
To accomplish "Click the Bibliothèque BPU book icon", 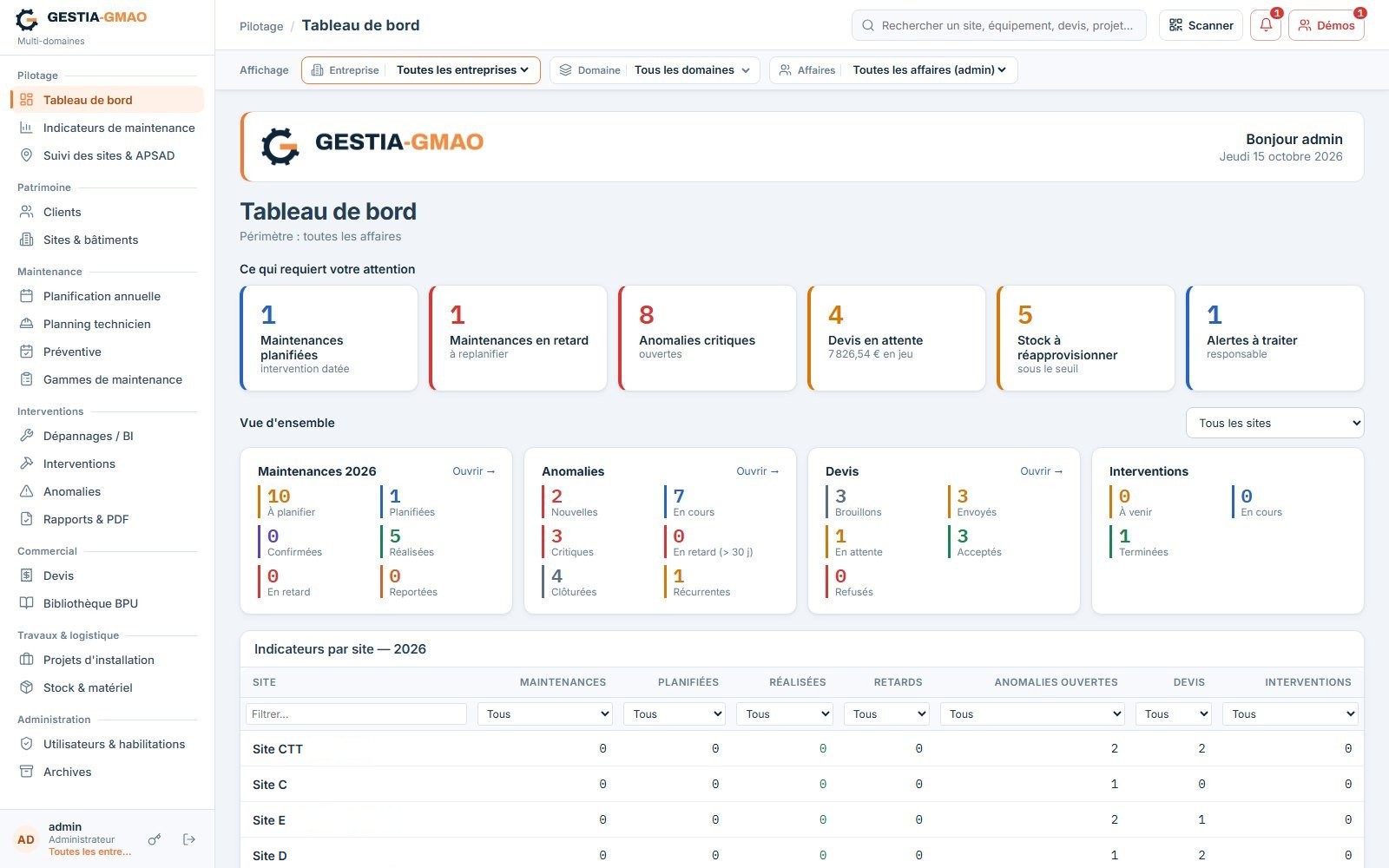I will tap(27, 603).
